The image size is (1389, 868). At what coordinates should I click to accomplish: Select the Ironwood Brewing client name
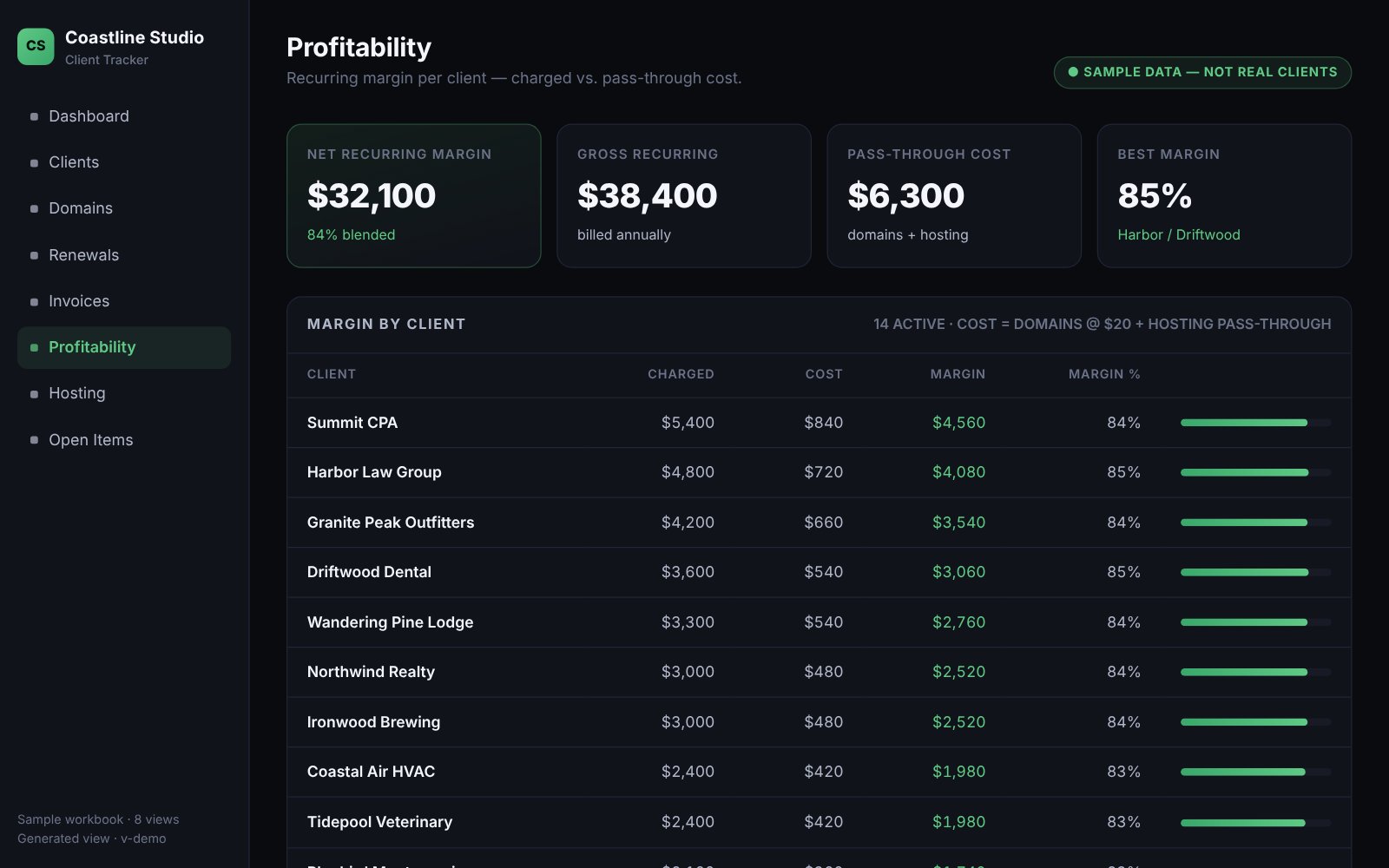373,722
